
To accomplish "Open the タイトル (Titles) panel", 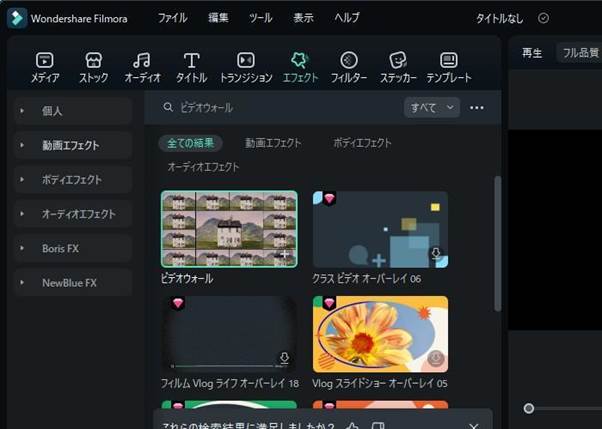I will coord(191,68).
